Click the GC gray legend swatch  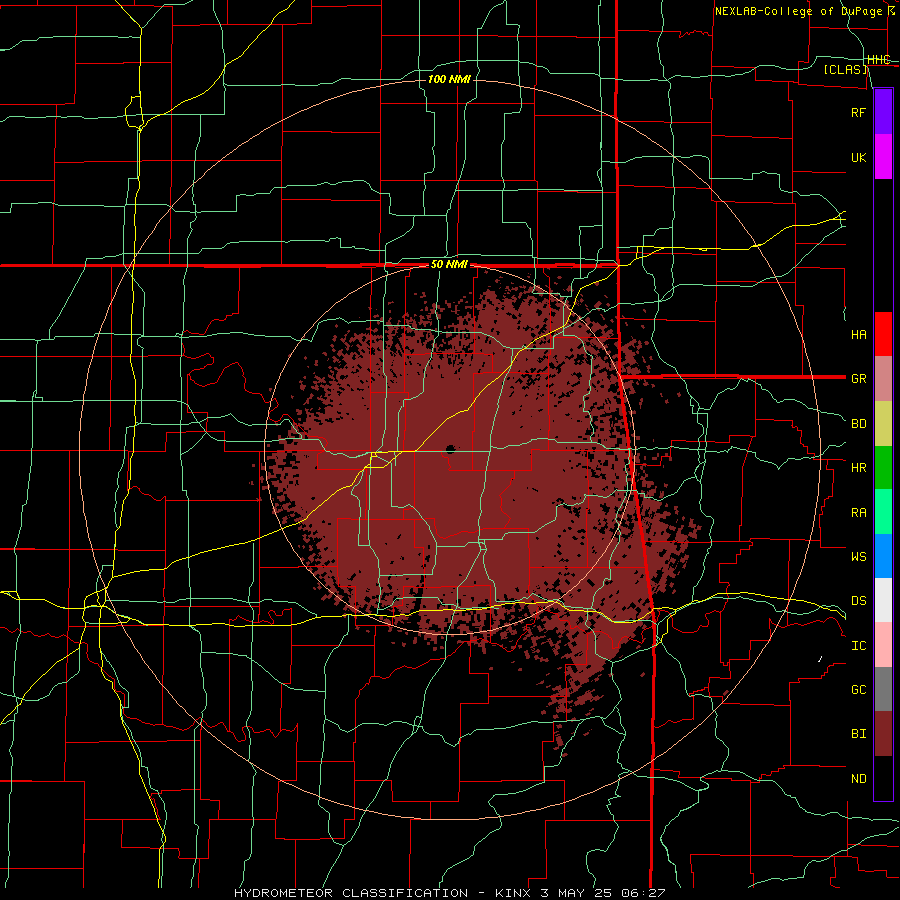[883, 689]
